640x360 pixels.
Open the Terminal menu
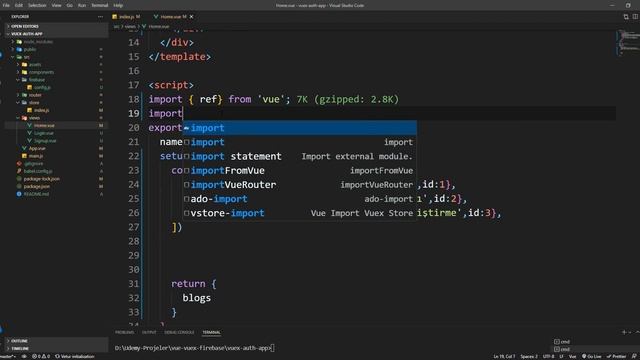(100, 5)
